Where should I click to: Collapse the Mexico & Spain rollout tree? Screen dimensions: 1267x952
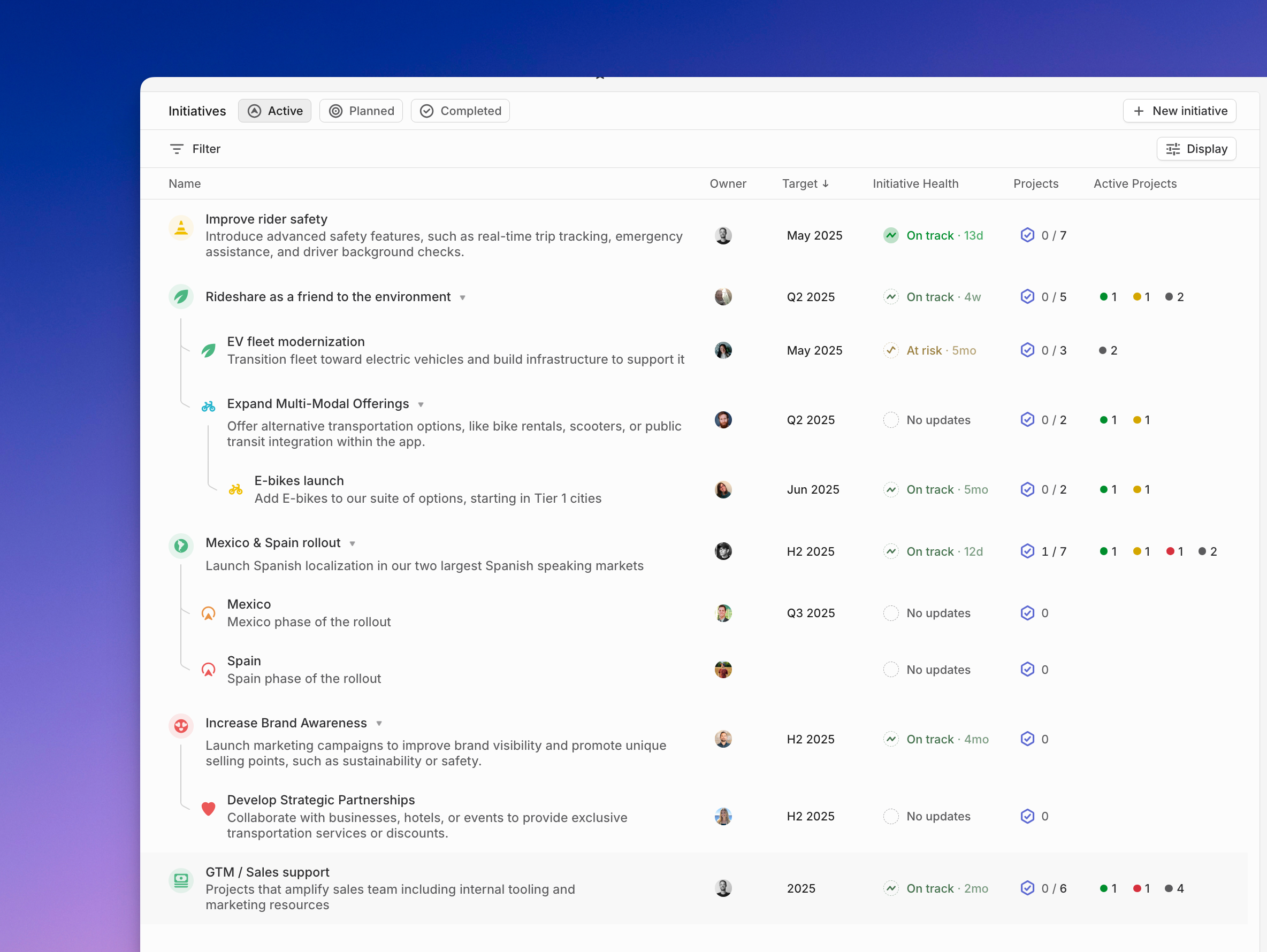pyautogui.click(x=353, y=544)
